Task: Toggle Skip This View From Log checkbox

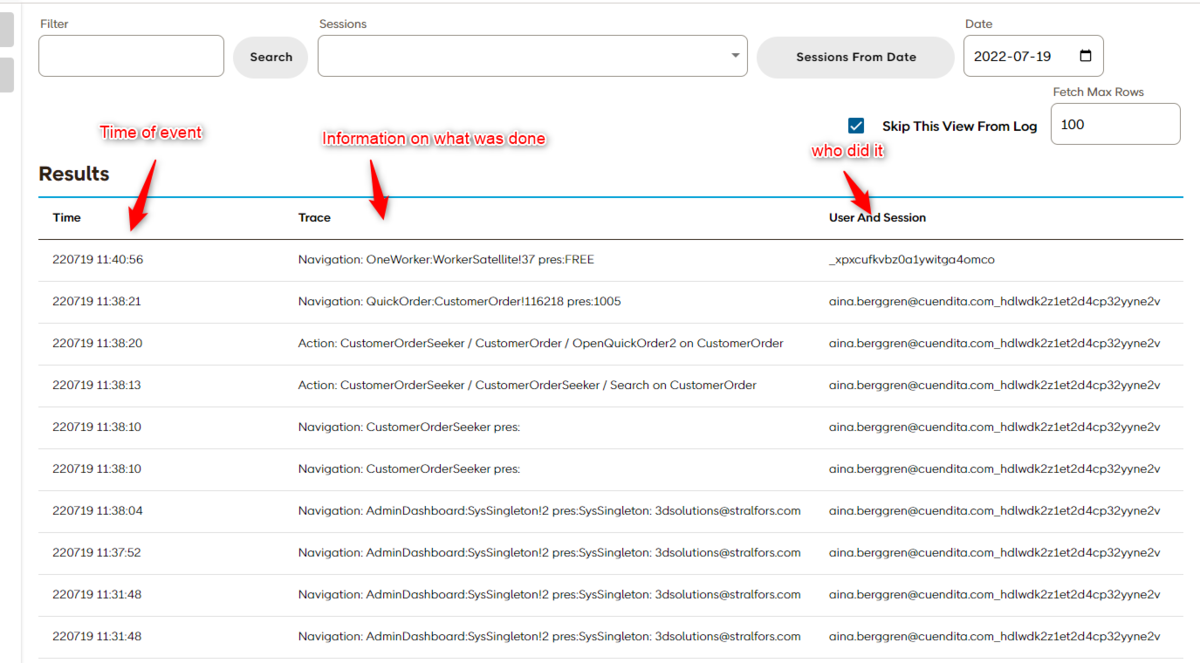Action: pyautogui.click(x=856, y=126)
